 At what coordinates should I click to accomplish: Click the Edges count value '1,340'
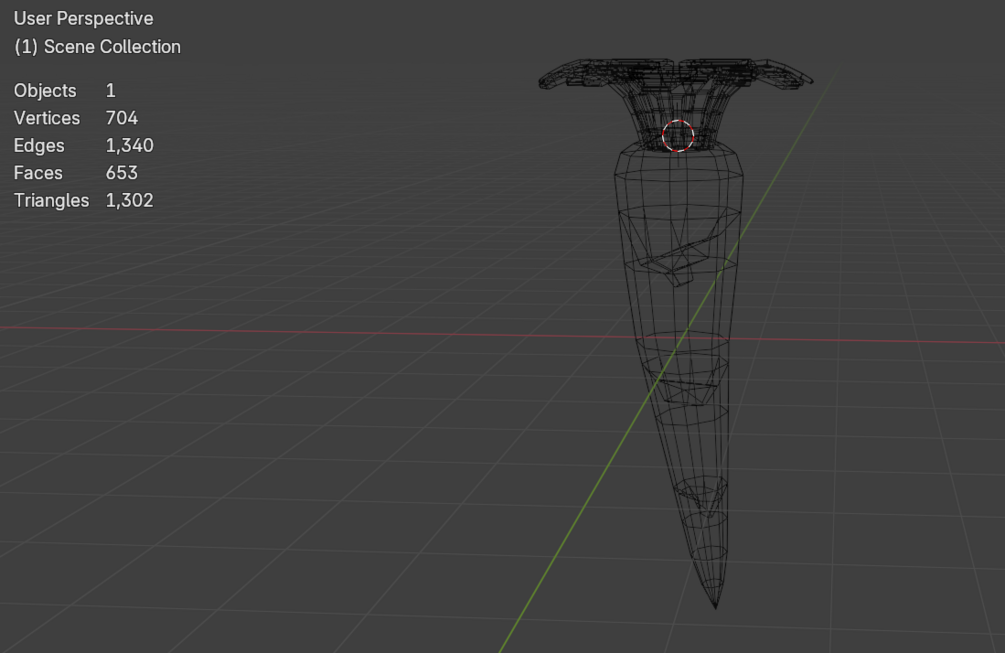(x=129, y=145)
